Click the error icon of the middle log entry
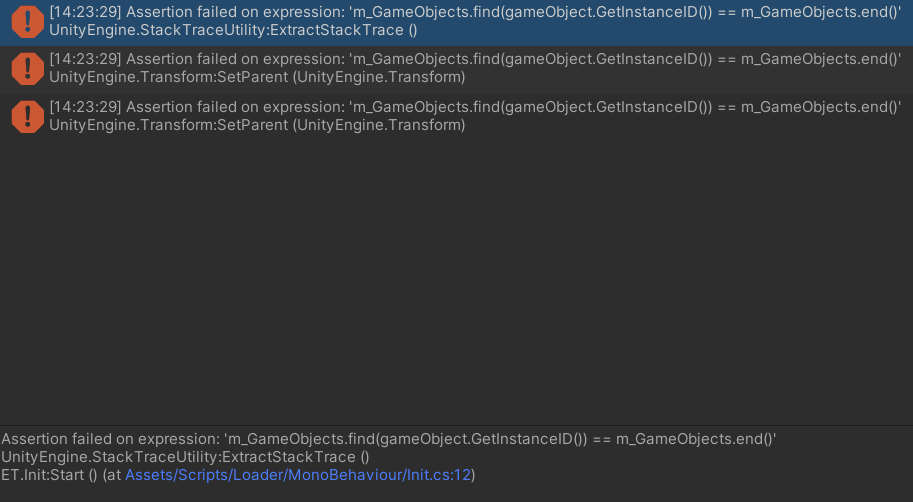 pyautogui.click(x=27, y=69)
